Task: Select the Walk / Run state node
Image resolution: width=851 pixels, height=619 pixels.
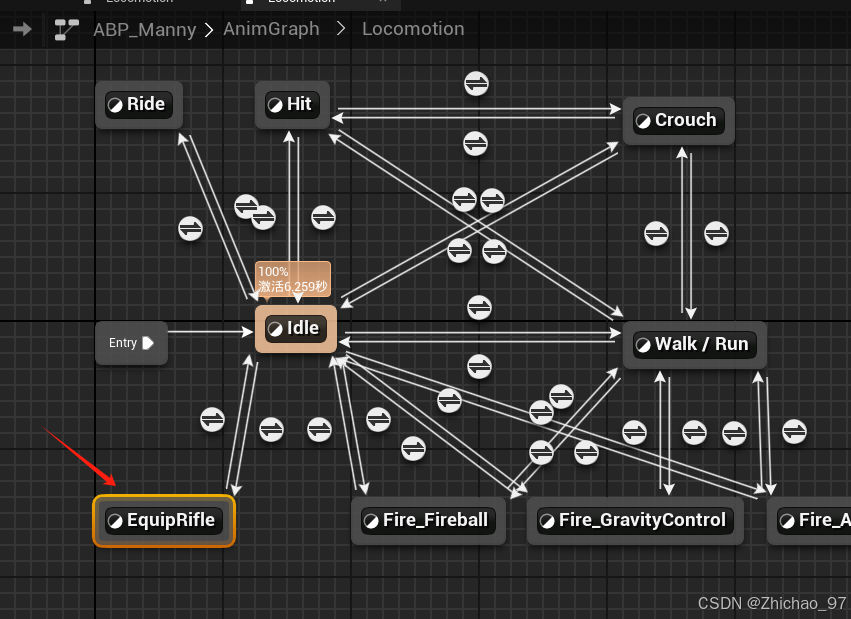Action: (694, 345)
